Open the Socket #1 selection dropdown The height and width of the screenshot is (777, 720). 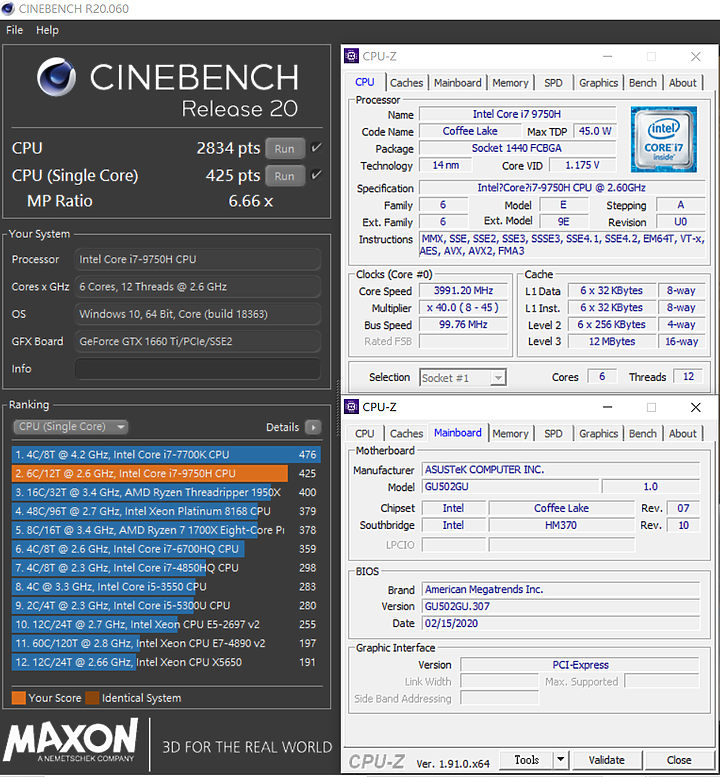pos(462,378)
